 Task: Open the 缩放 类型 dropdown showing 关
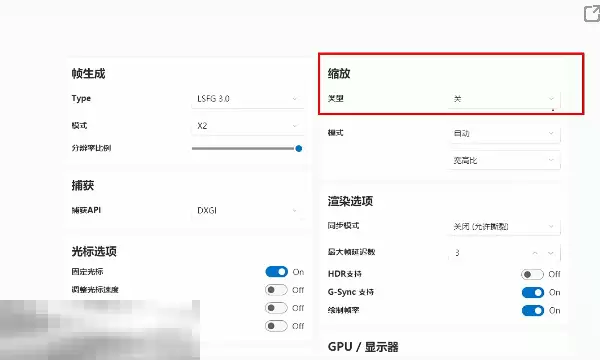[504, 99]
